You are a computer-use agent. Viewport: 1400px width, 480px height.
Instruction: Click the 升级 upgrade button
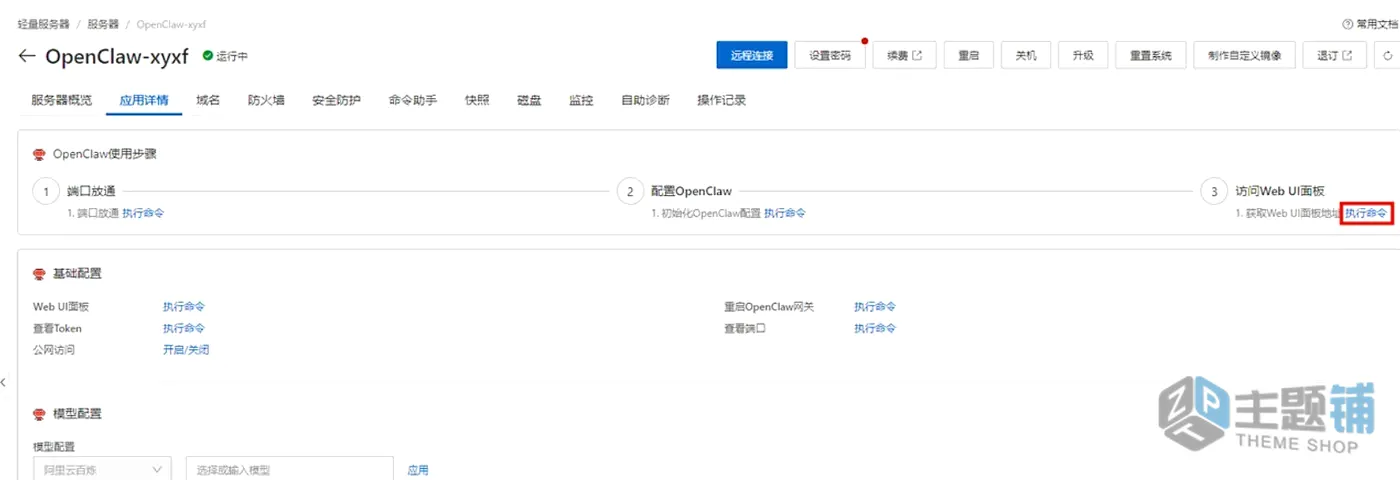1083,55
